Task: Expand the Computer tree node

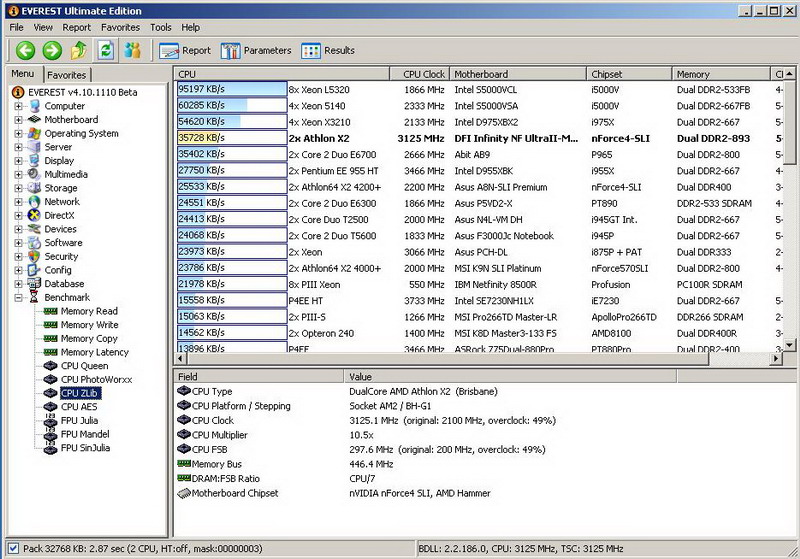Action: coord(19,106)
